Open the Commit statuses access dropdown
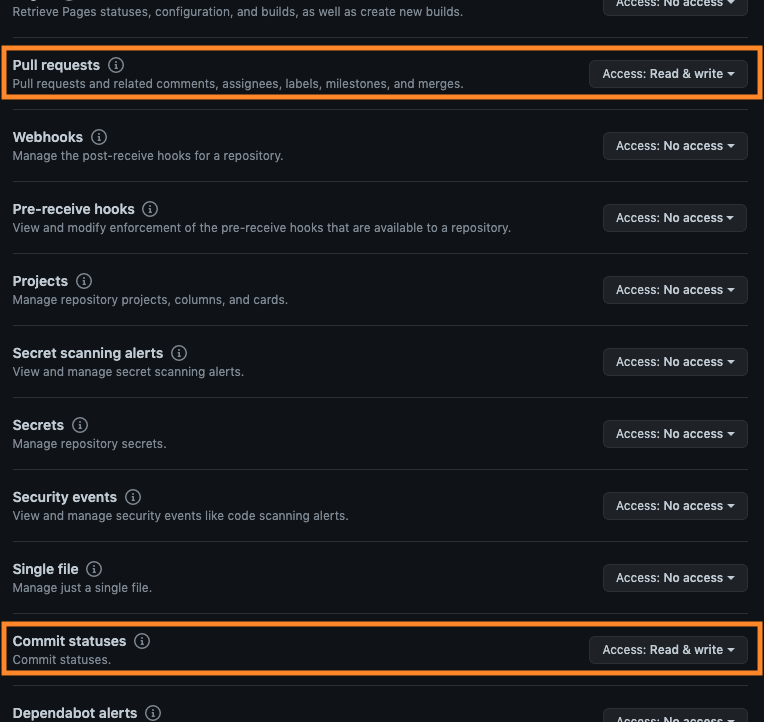Viewport: 764px width, 722px height. 668,650
